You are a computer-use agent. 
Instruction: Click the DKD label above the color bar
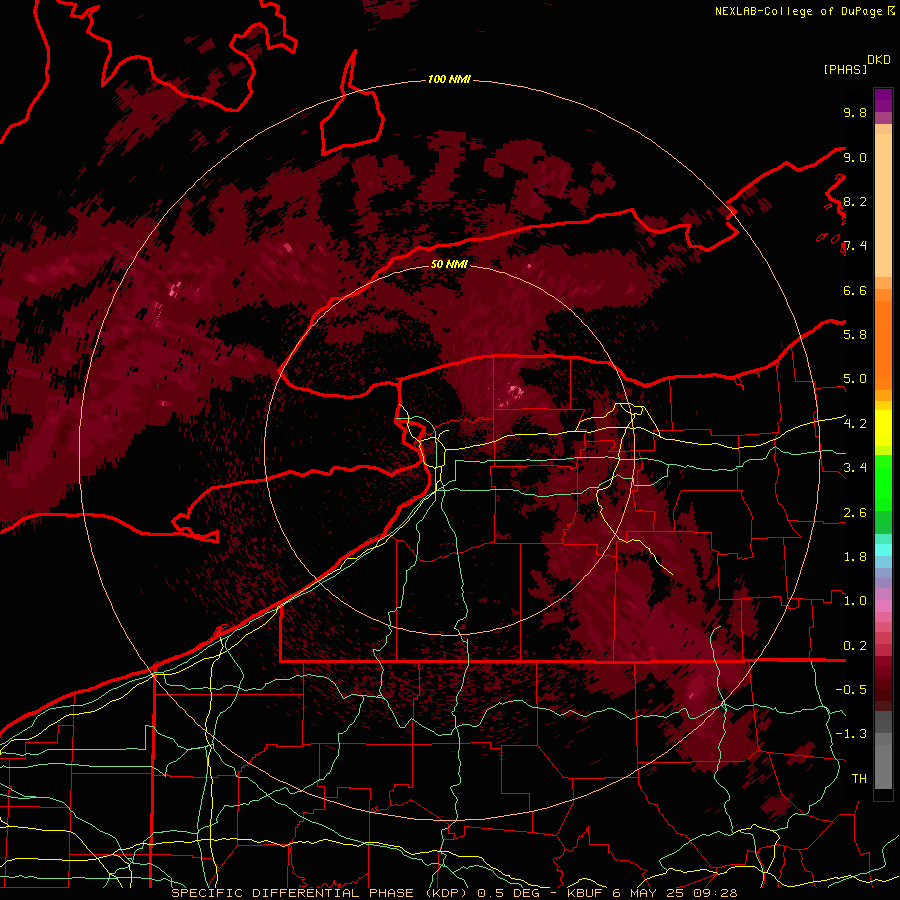[879, 60]
